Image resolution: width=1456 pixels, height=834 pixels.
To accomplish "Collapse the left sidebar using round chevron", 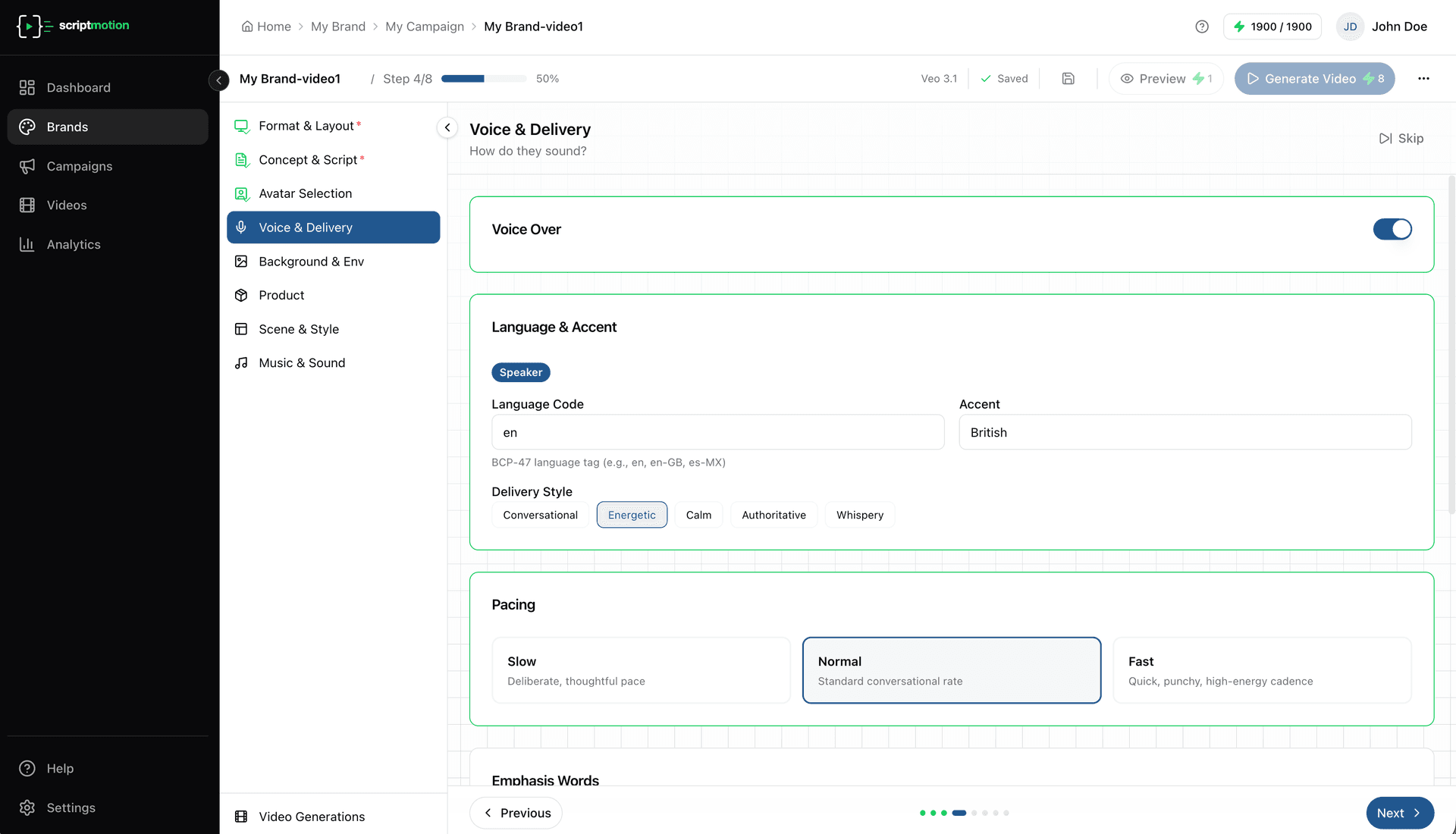I will 218,80.
